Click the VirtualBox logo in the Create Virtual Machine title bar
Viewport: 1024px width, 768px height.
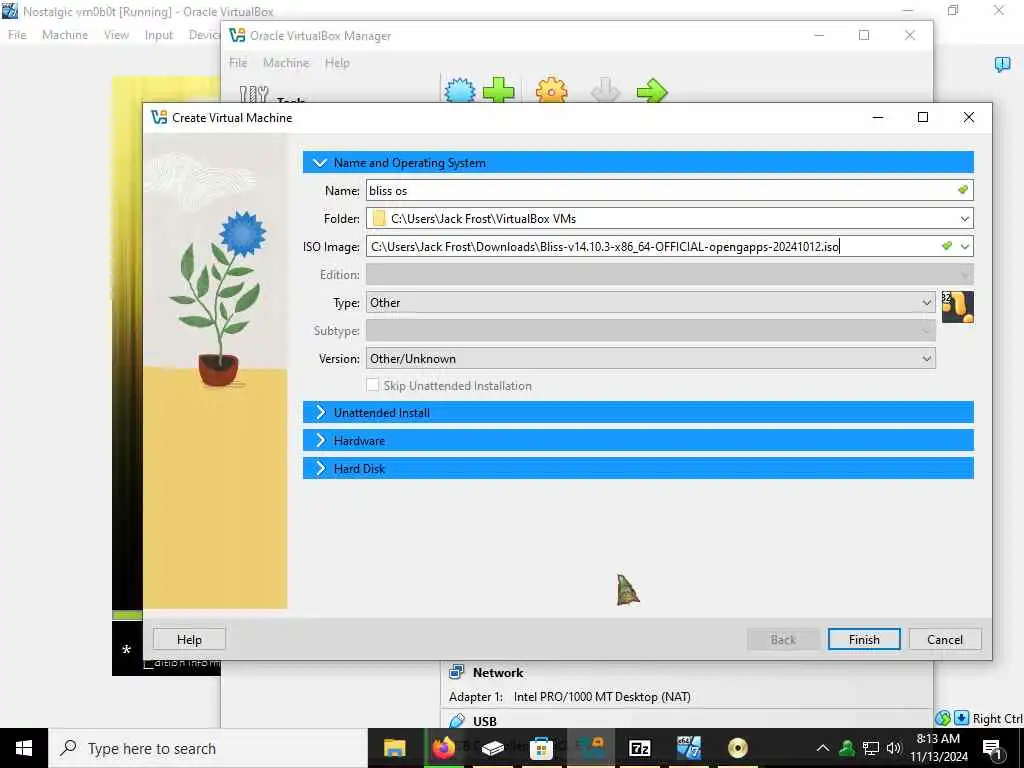tap(159, 118)
